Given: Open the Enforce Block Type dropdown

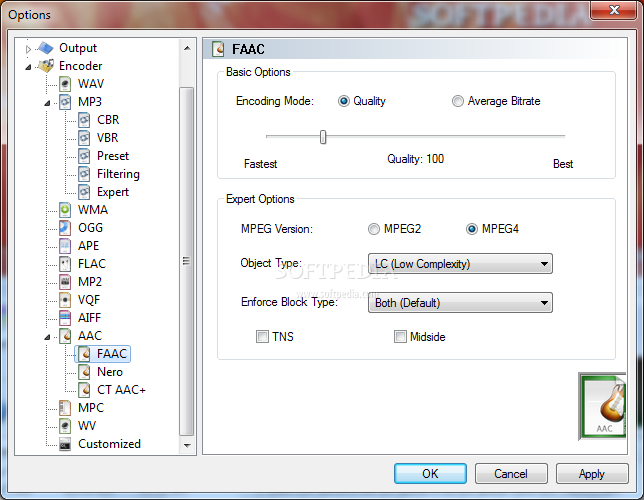Looking at the screenshot, I should coord(460,303).
